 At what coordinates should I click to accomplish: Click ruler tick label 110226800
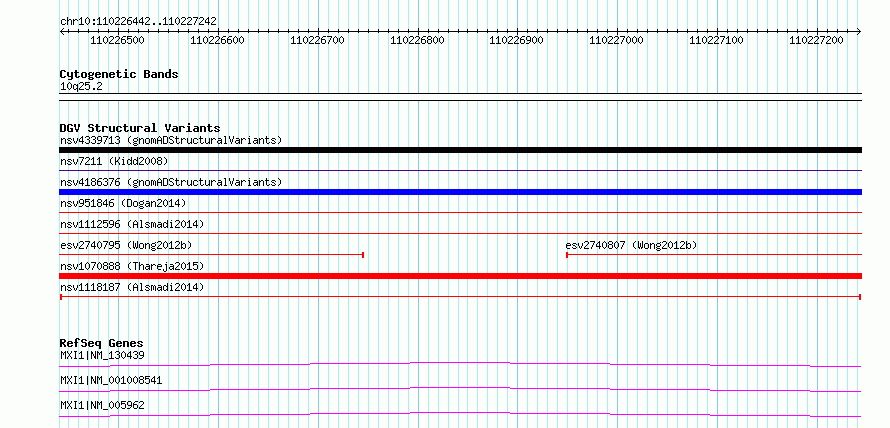(417, 40)
